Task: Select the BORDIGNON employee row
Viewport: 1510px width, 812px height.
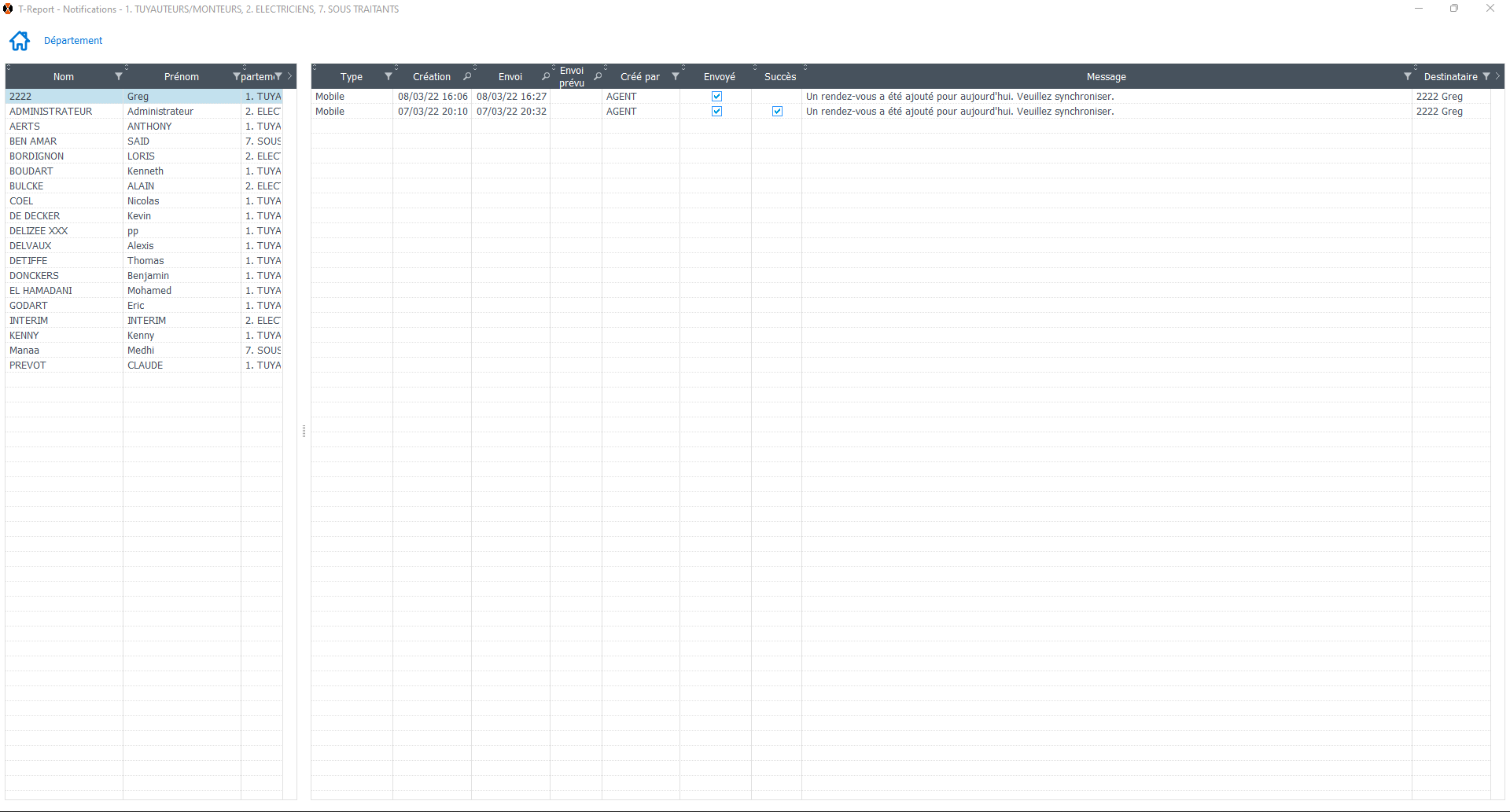Action: [37, 156]
